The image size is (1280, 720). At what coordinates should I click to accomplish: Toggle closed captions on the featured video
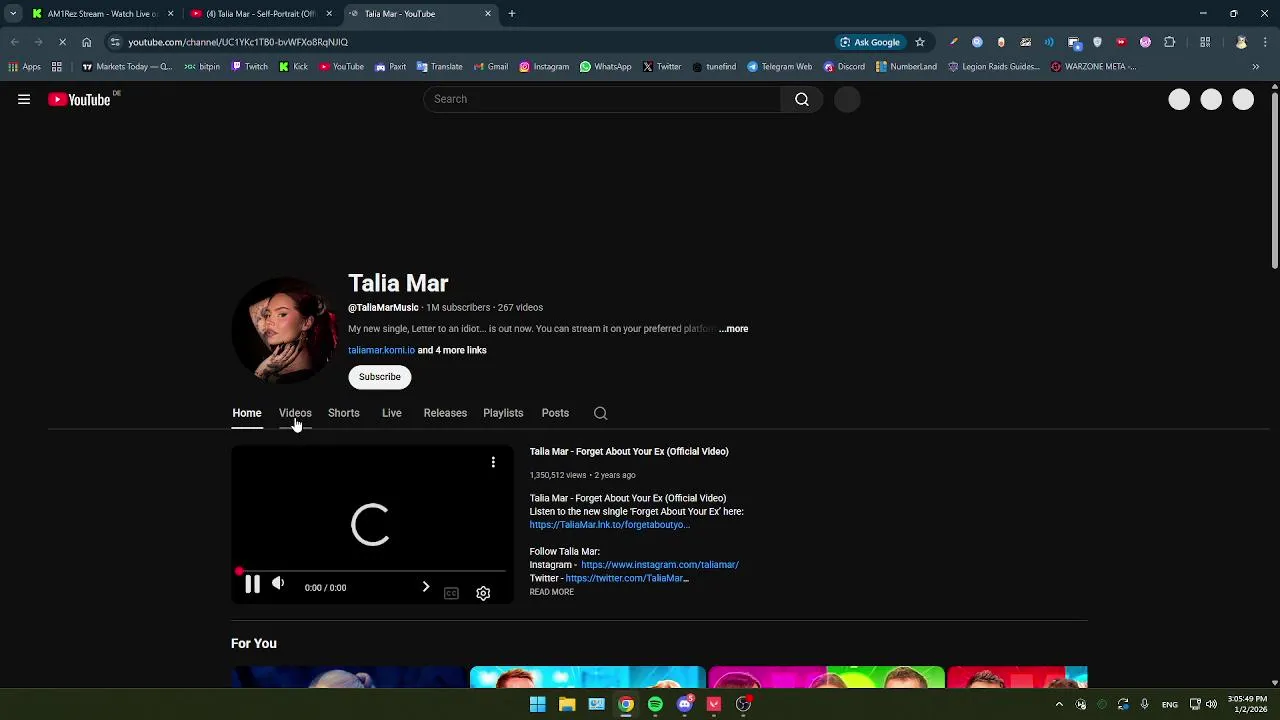pos(451,593)
